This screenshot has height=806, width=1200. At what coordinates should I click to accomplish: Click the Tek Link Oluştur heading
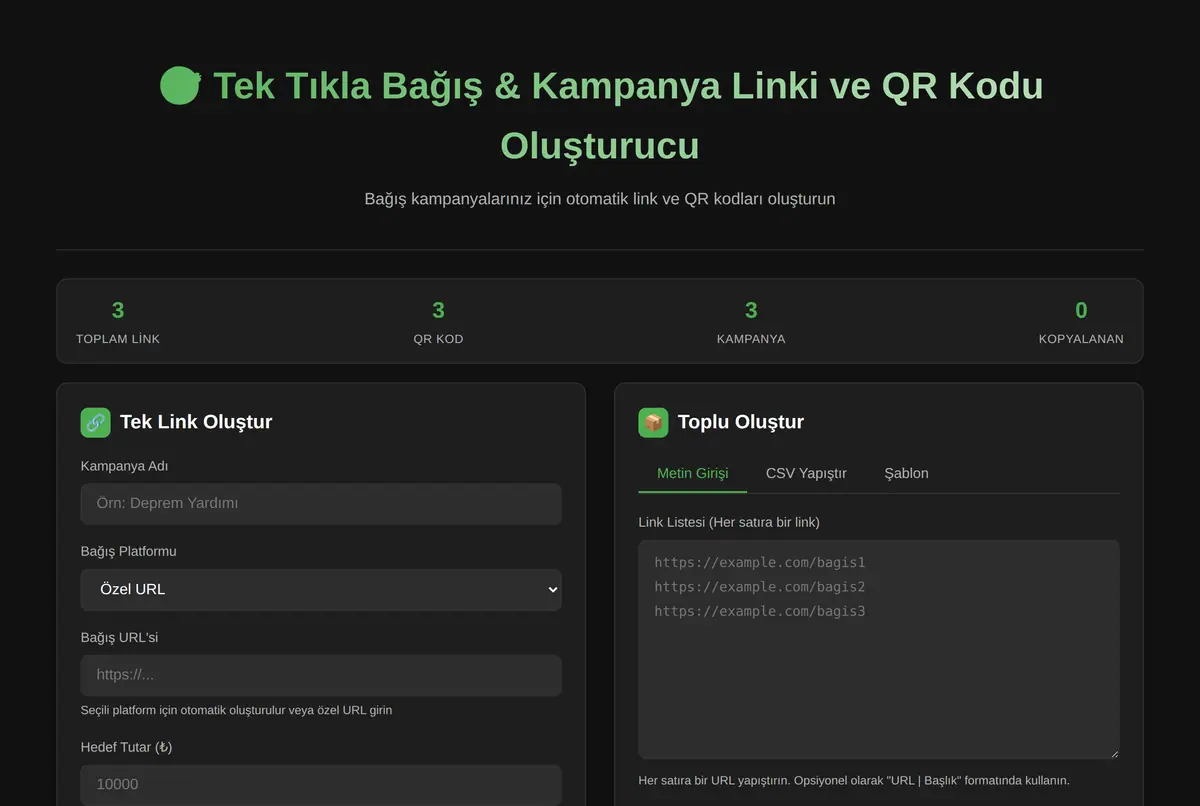tap(196, 422)
